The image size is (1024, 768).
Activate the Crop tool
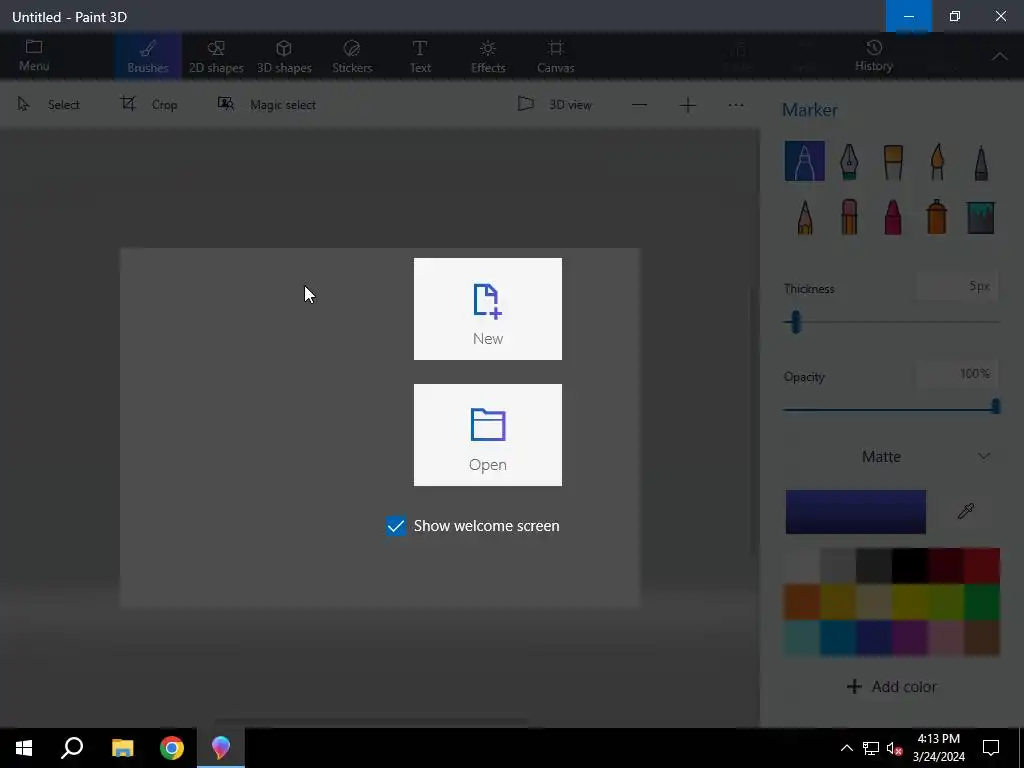(148, 104)
